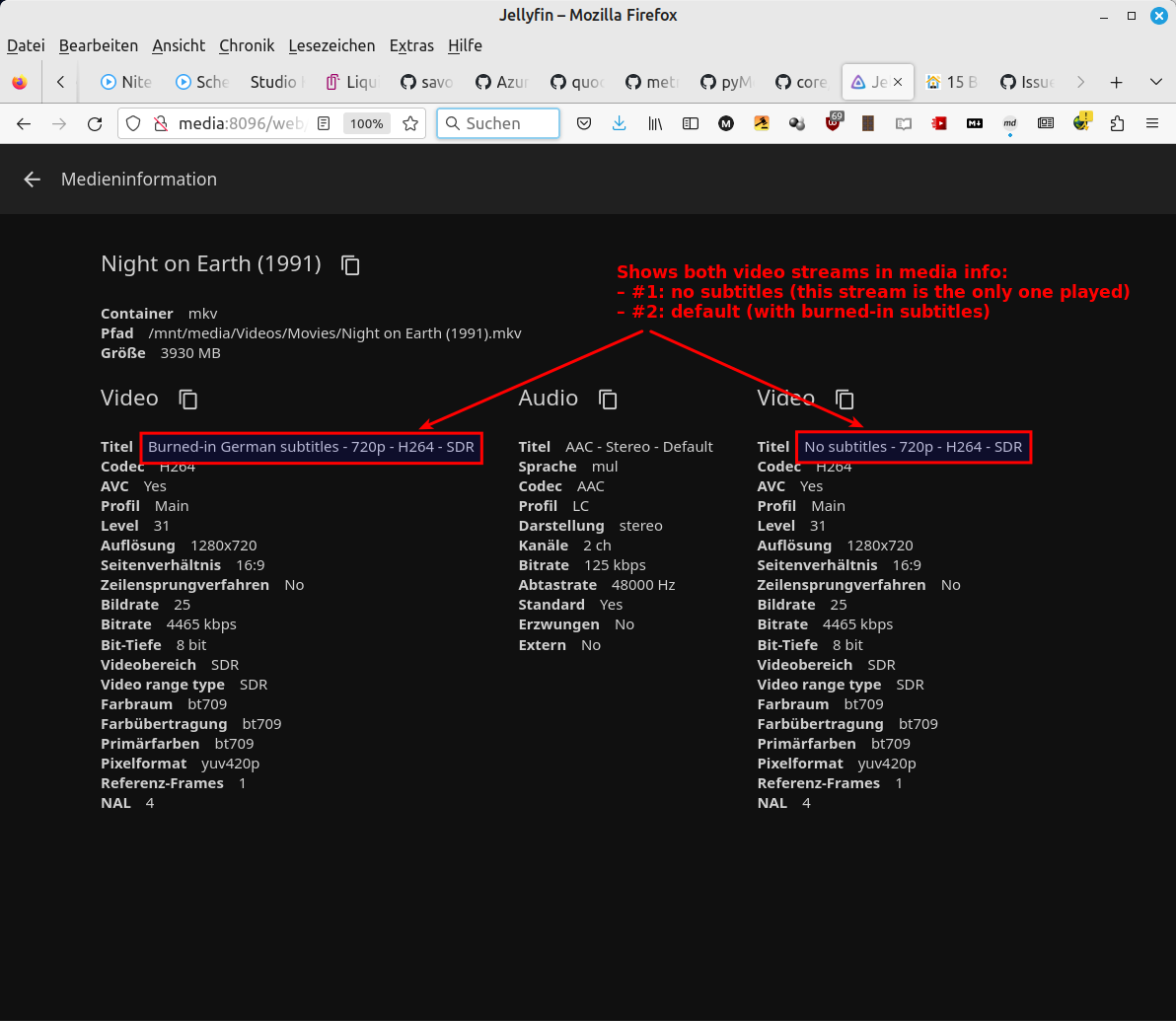
Task: Go back from the Medieninformation page
Action: point(32,179)
